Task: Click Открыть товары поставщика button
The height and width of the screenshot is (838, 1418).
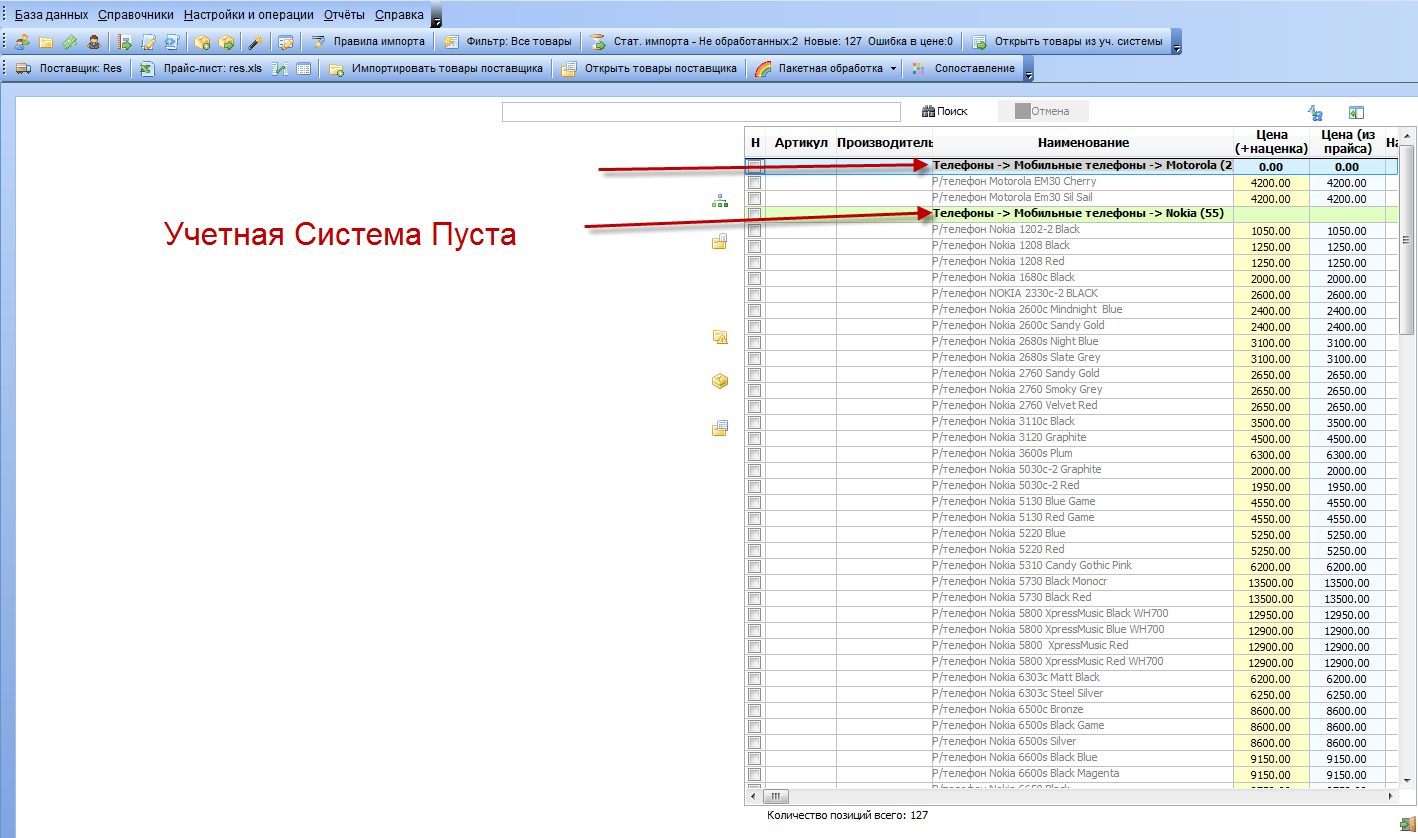Action: tap(650, 69)
